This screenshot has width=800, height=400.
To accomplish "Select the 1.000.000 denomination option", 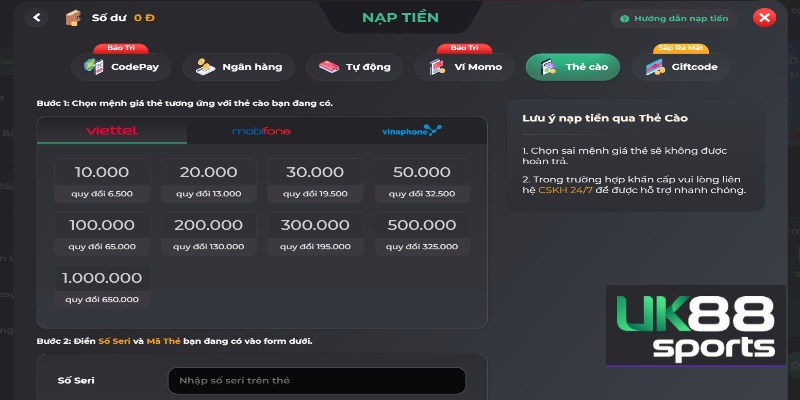I will tap(102, 285).
